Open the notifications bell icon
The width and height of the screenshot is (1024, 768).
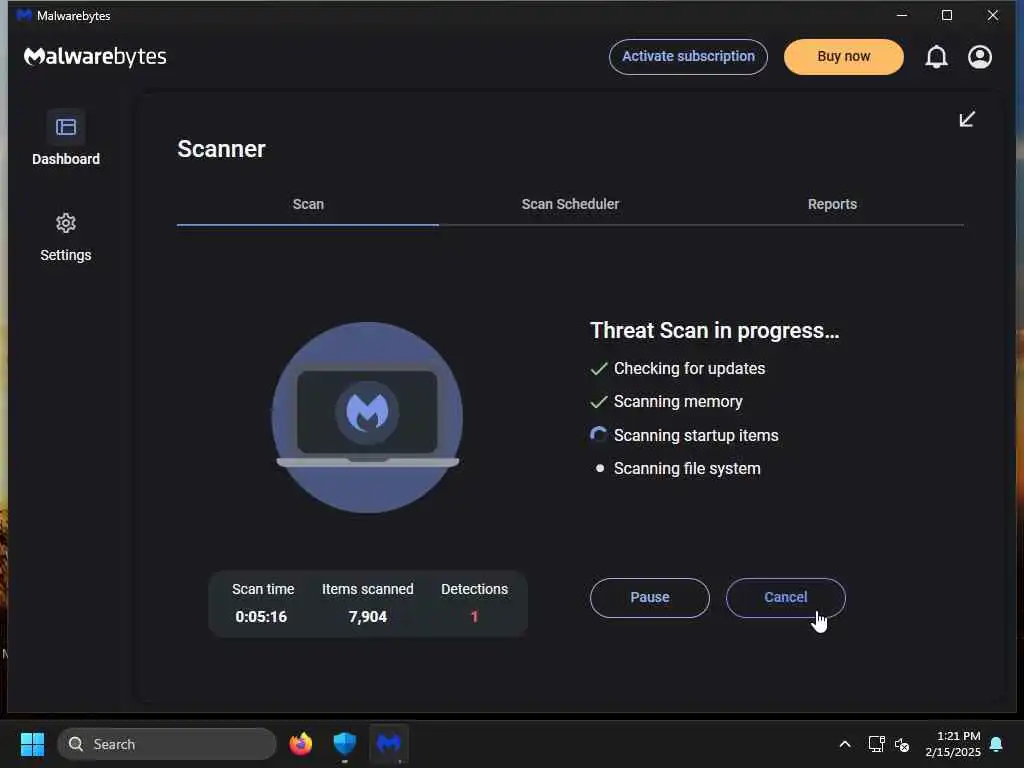[936, 57]
